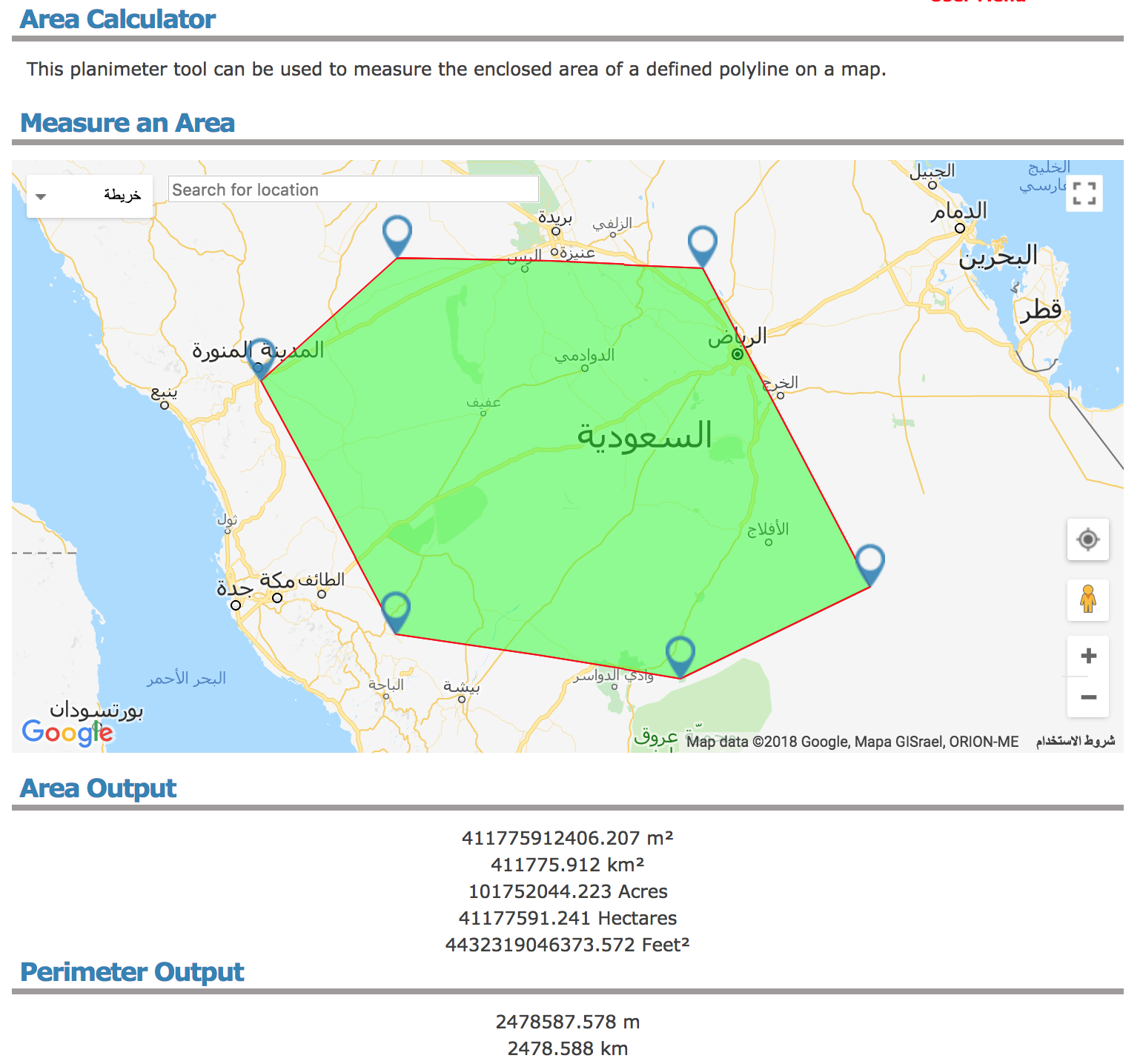Click inside the green polygon area
Screen dimensions: 1143x1064
tap(563, 482)
